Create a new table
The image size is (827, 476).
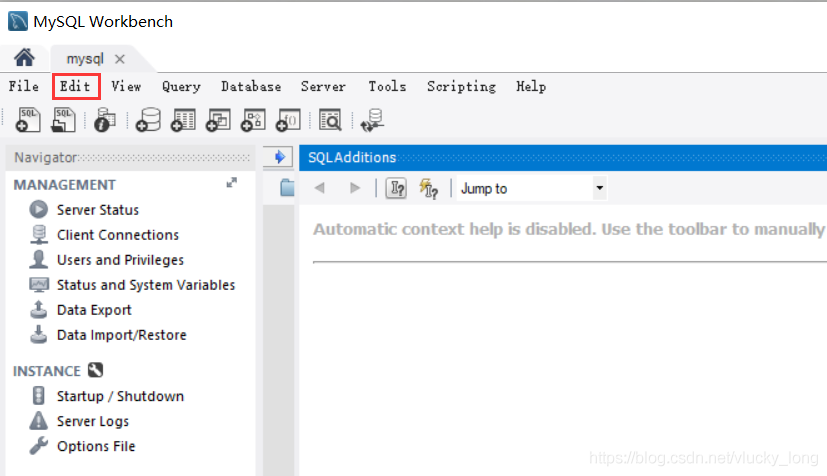click(x=183, y=120)
